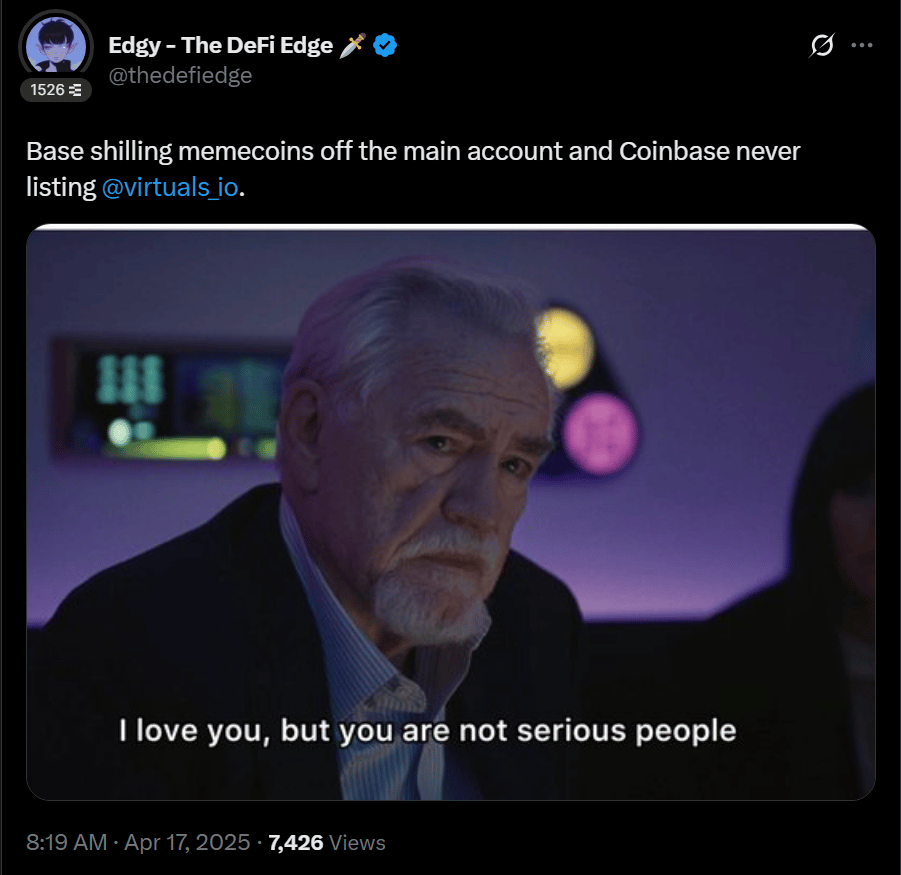The image size is (901, 875).
Task: Click the Views label
Action: [x=357, y=843]
